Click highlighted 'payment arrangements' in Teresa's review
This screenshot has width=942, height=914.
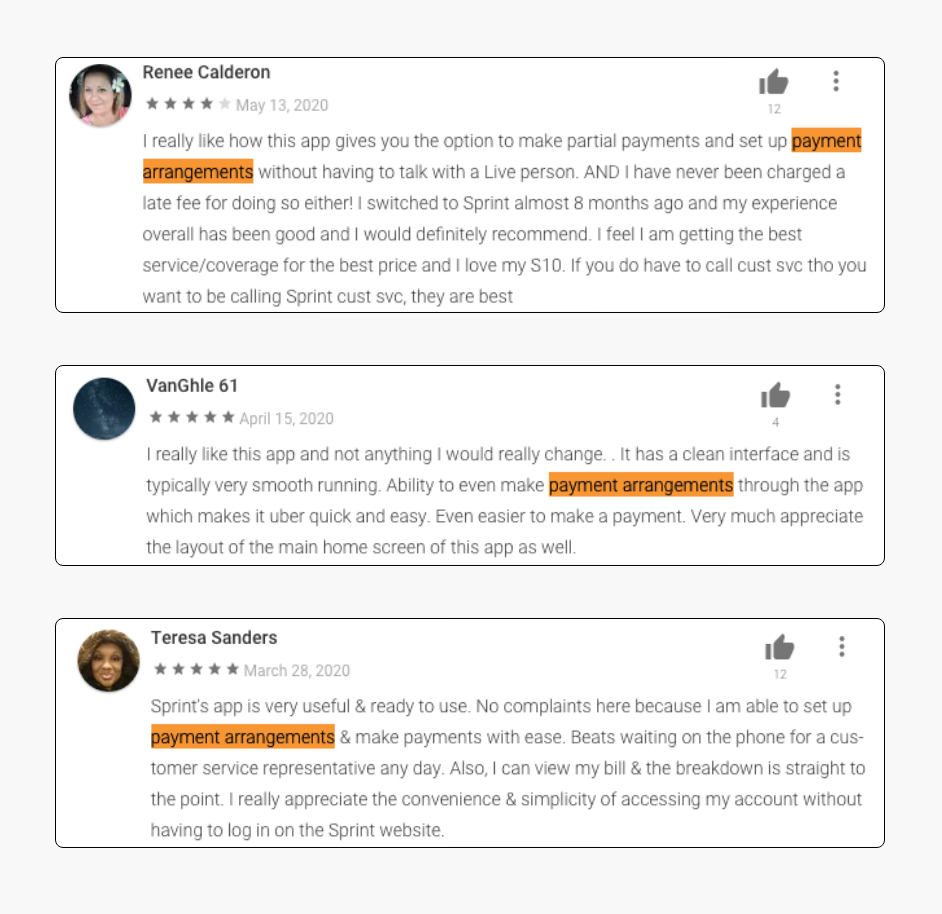tap(243, 737)
